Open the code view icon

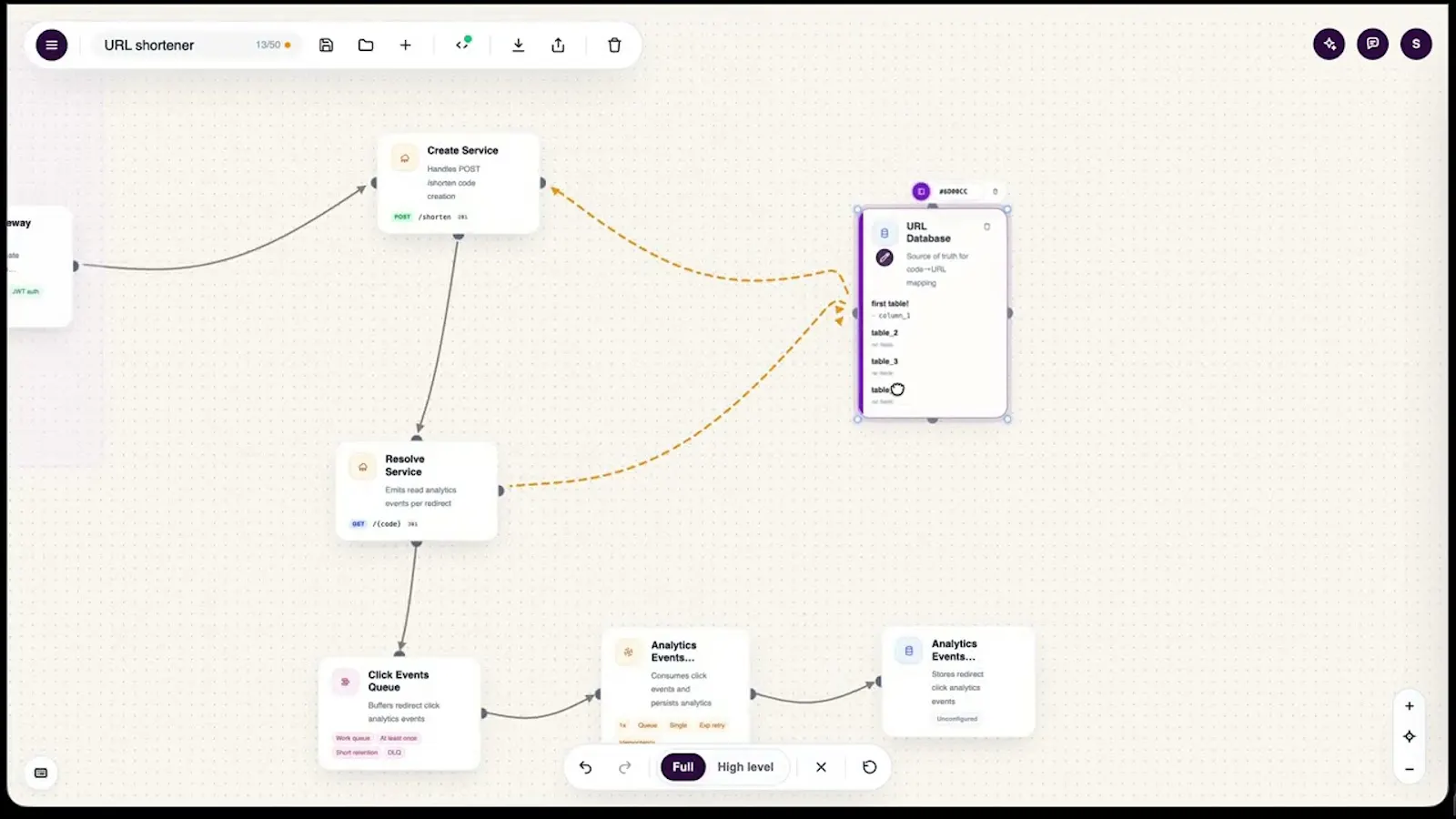(x=463, y=44)
